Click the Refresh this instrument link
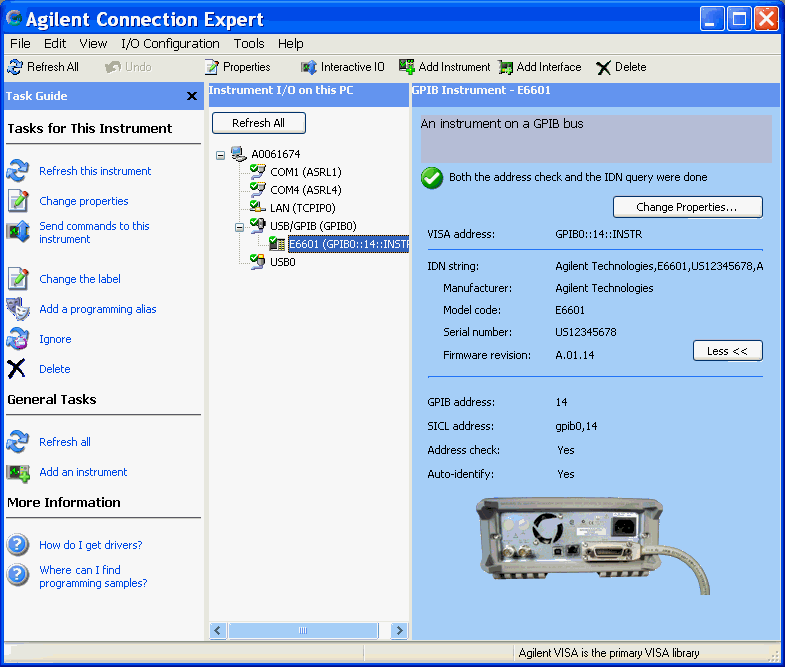This screenshot has width=785, height=667. pyautogui.click(x=95, y=171)
